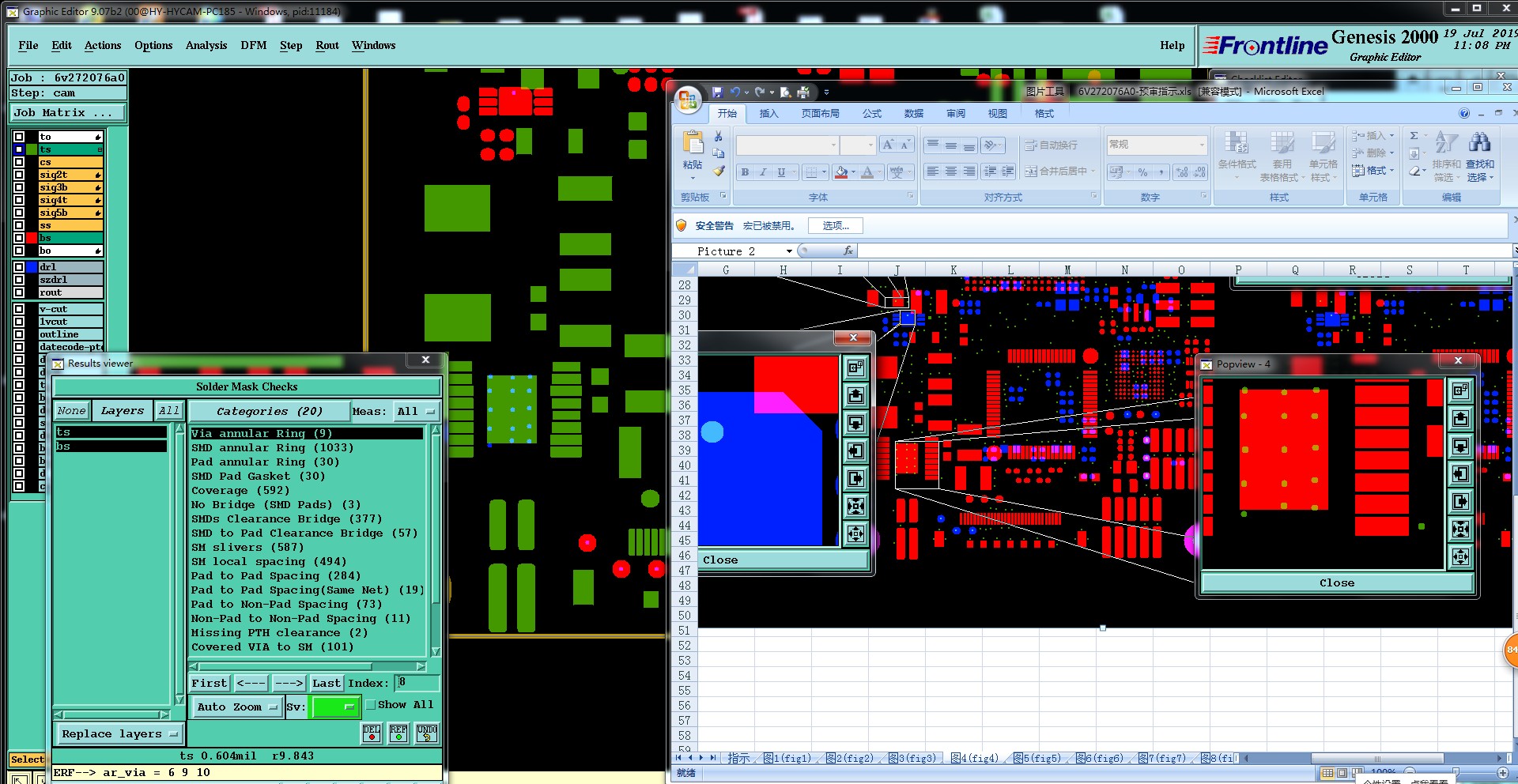Toggle the checkbox for layer rout
This screenshot has height=784, width=1518.
coord(19,292)
